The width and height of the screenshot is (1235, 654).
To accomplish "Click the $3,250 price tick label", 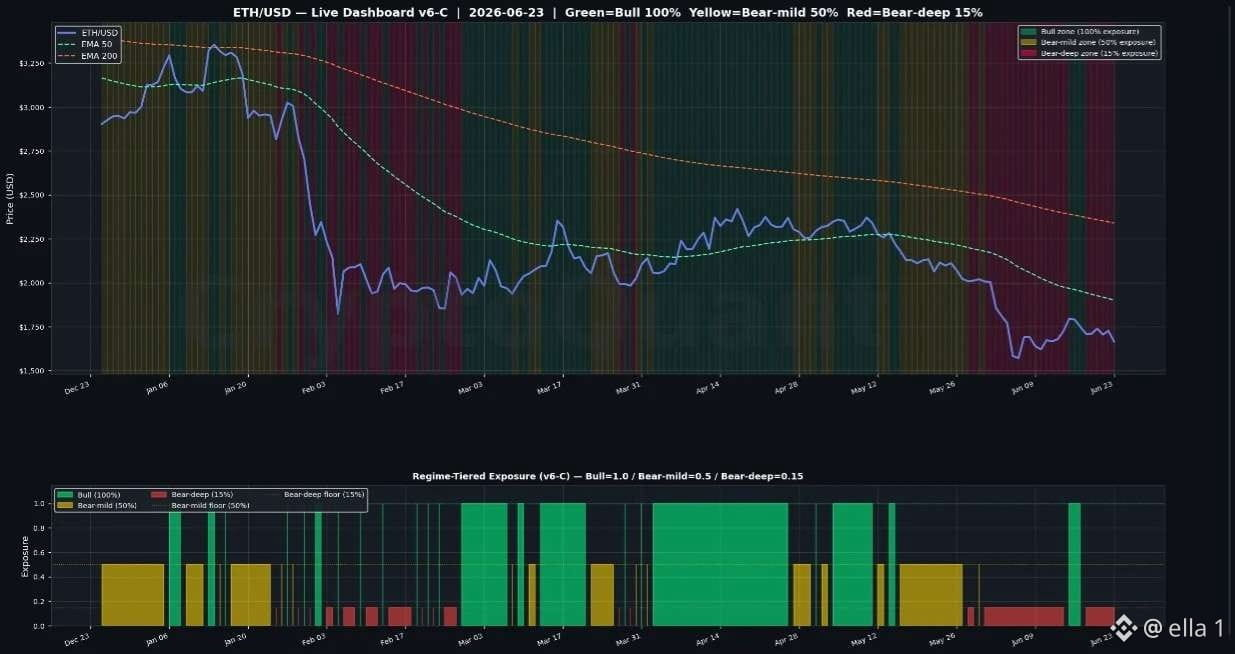I will click(x=32, y=64).
